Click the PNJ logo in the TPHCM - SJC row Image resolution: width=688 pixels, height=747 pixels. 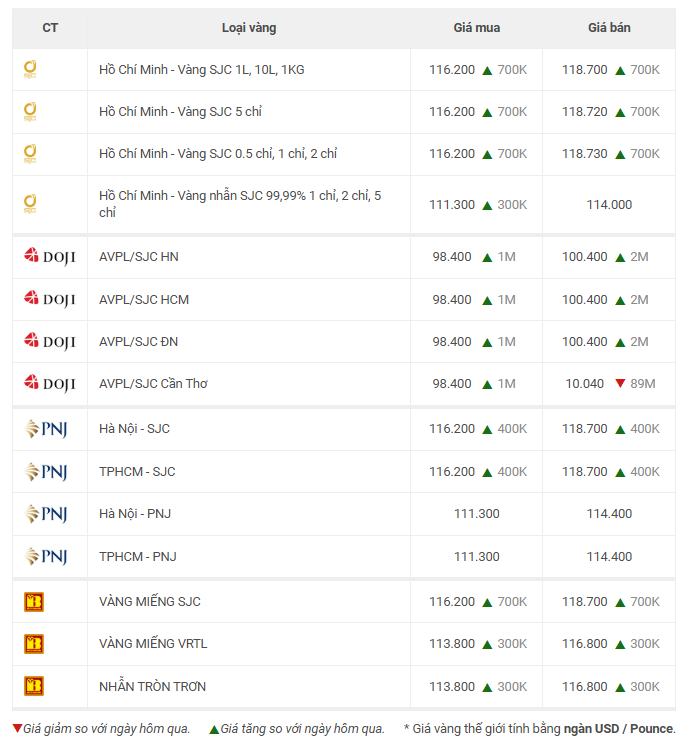46,472
